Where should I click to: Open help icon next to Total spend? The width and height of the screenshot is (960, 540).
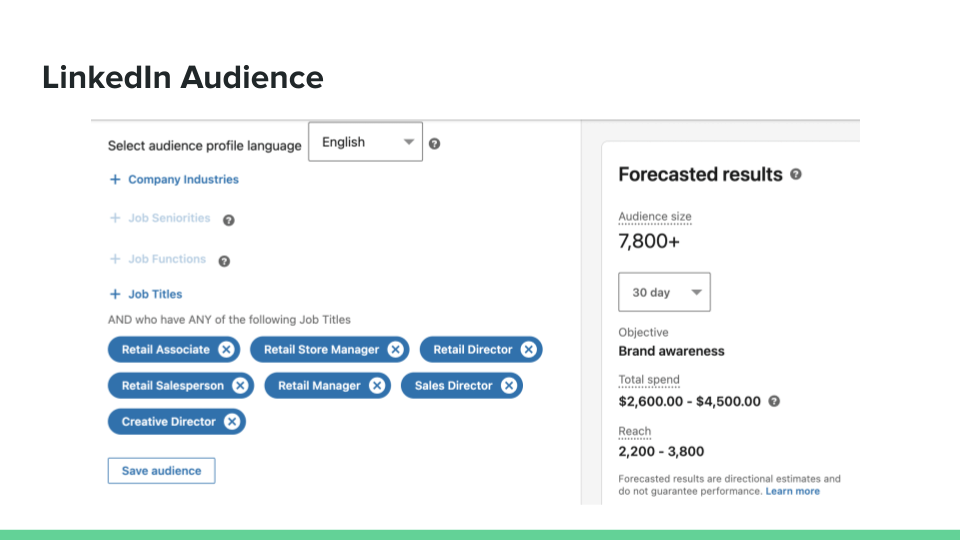point(774,401)
